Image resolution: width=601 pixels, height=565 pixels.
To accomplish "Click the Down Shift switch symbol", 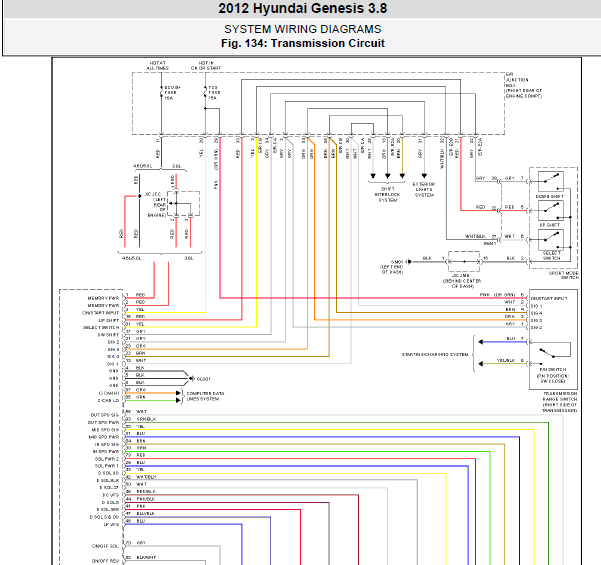I will tap(551, 182).
